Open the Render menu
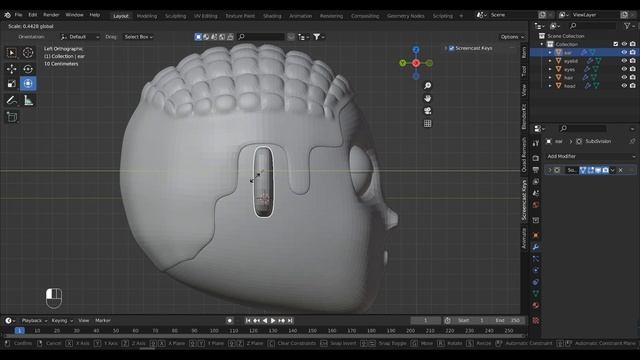Image resolution: width=640 pixels, height=360 pixels. click(51, 15)
